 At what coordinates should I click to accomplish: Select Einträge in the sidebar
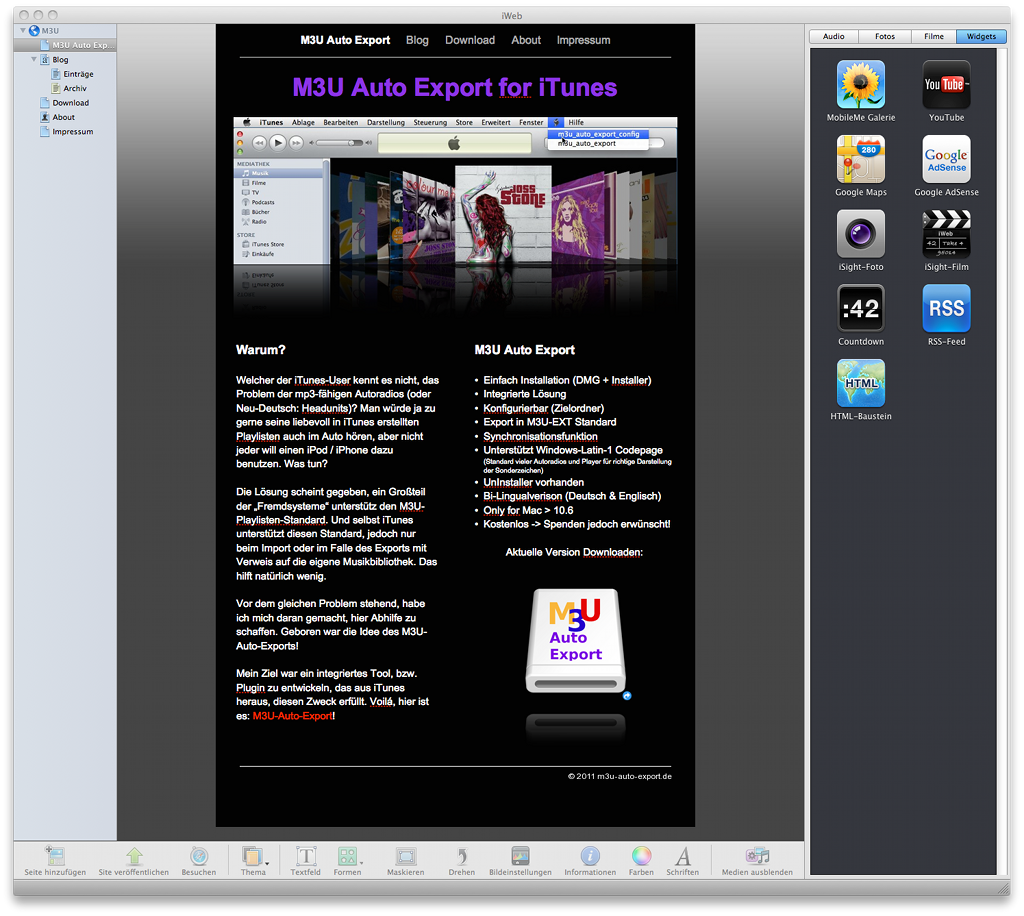[x=65, y=74]
